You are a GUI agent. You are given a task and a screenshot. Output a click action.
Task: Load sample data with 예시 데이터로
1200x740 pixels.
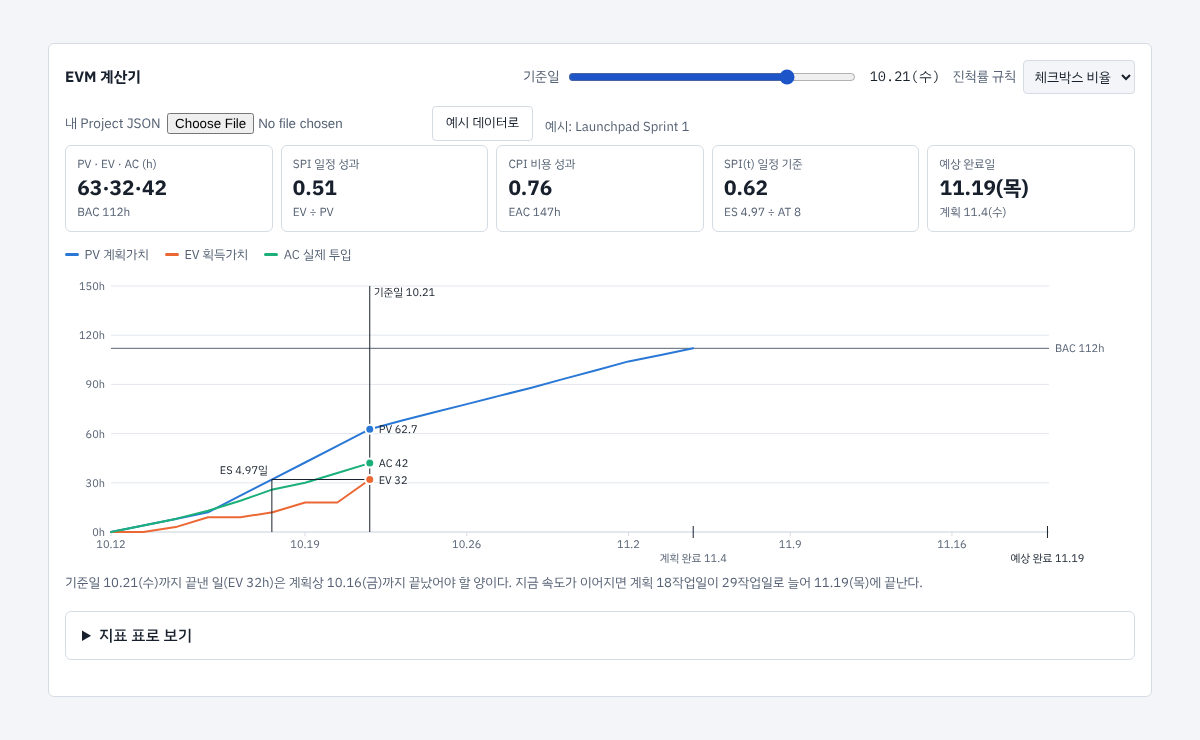pos(482,123)
